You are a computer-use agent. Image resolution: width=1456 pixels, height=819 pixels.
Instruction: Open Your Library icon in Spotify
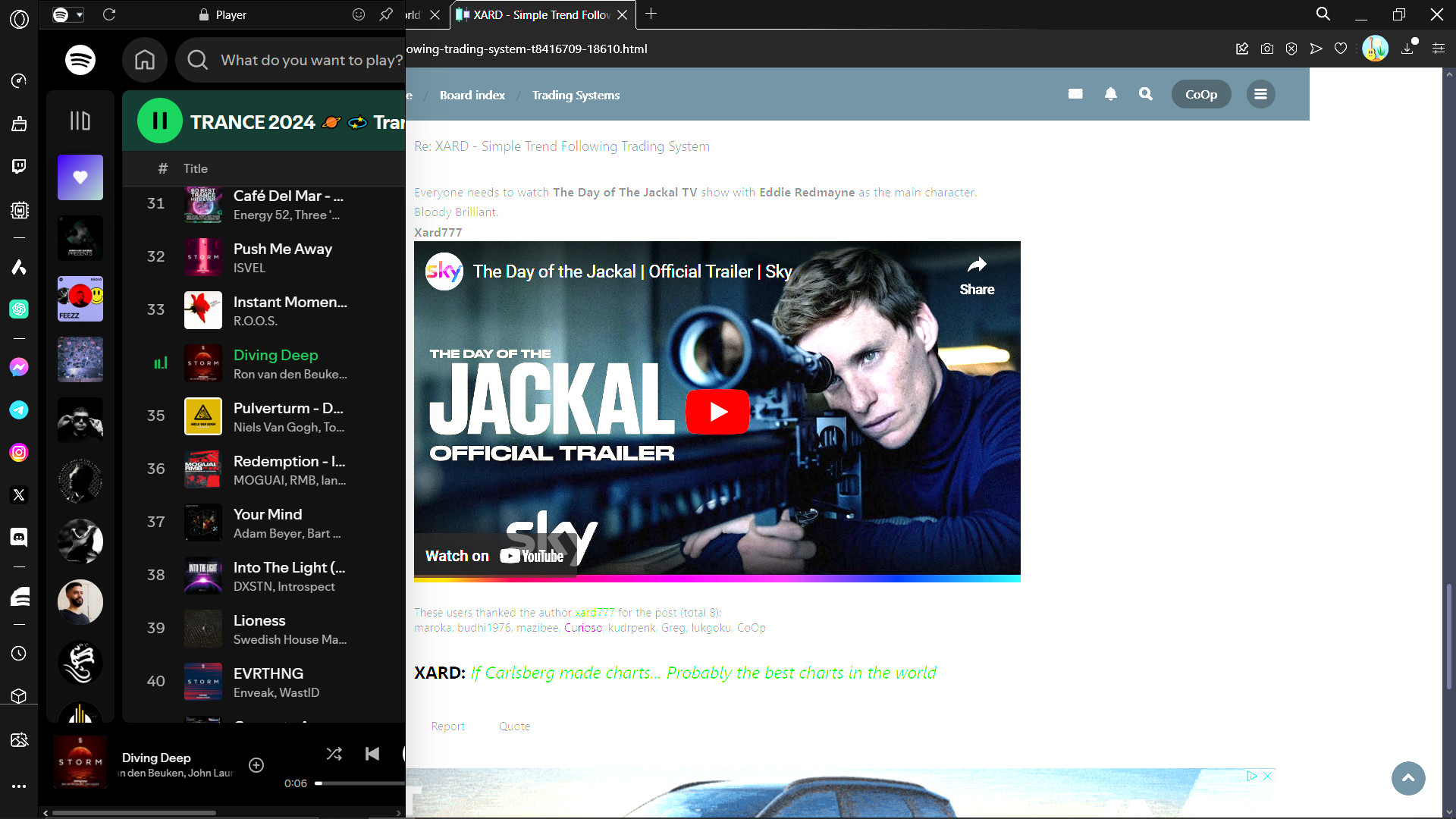pos(80,121)
